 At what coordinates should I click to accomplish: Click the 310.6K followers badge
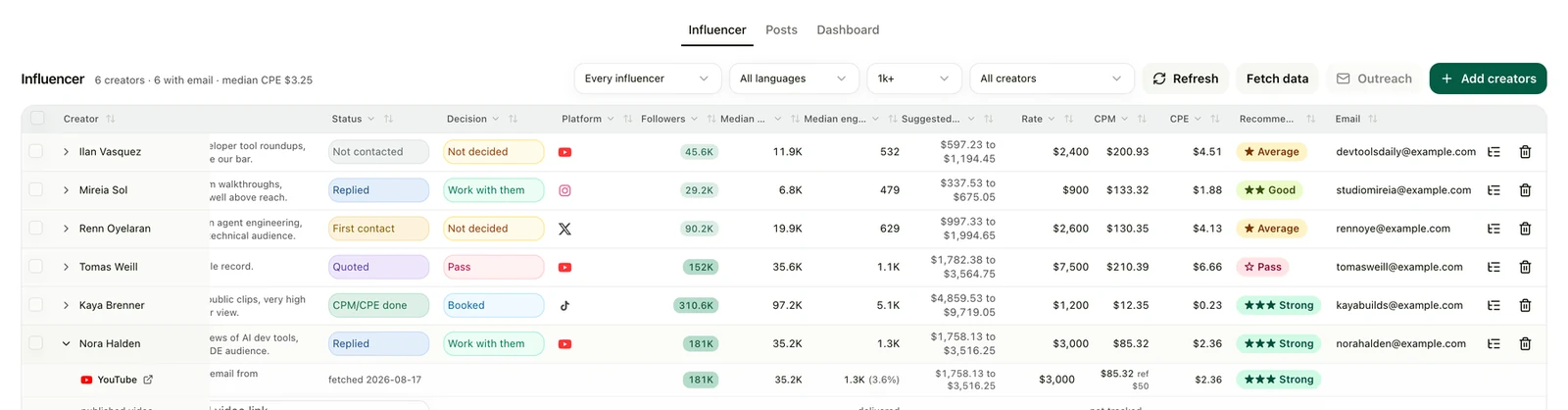coord(696,305)
